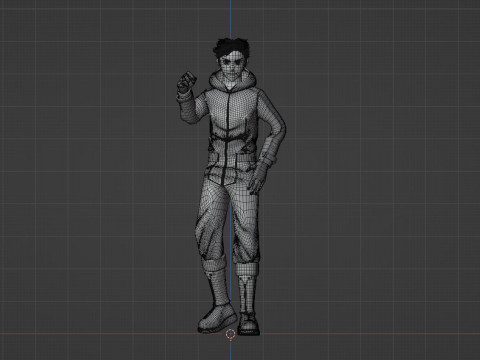Click the 3D cursor at the world origin
The width and height of the screenshot is (480, 360).
[x=230, y=334]
